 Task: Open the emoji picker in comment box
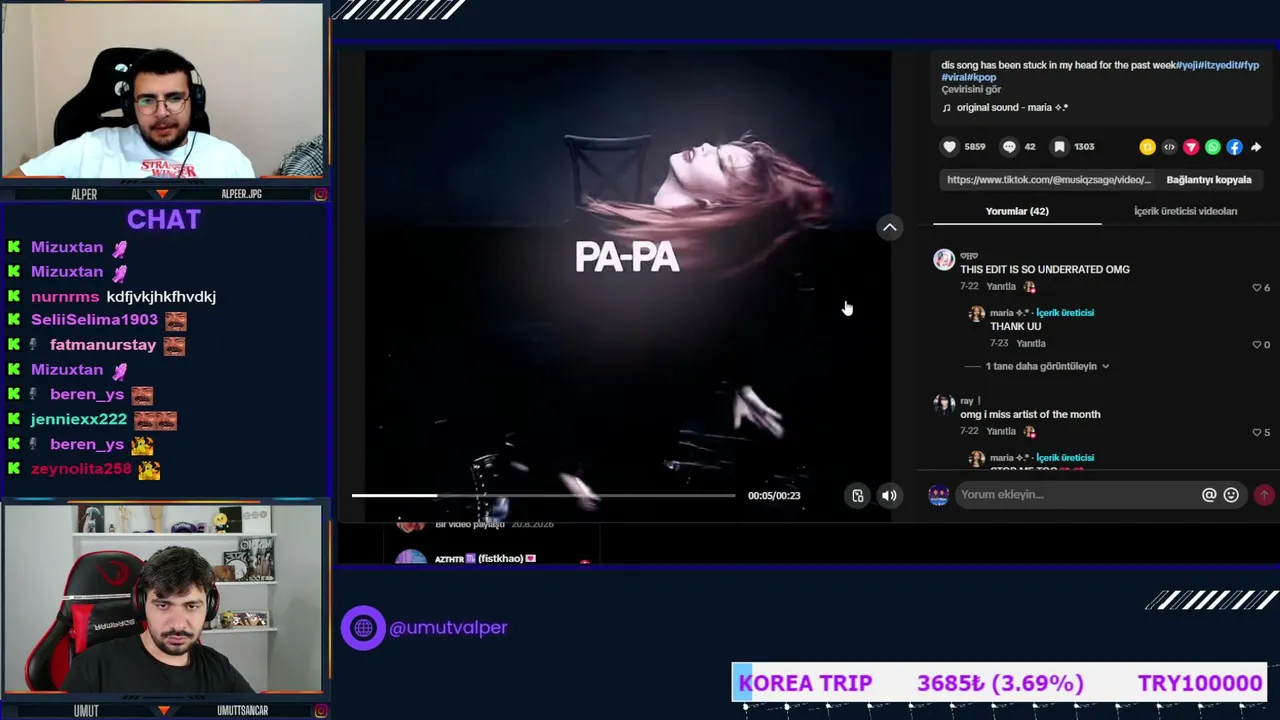click(x=1231, y=494)
